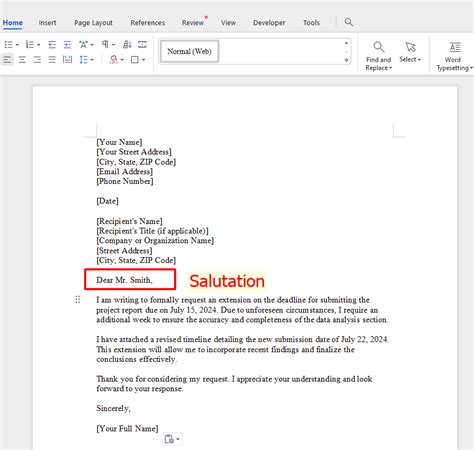Apply distributed alignment

click(x=67, y=60)
